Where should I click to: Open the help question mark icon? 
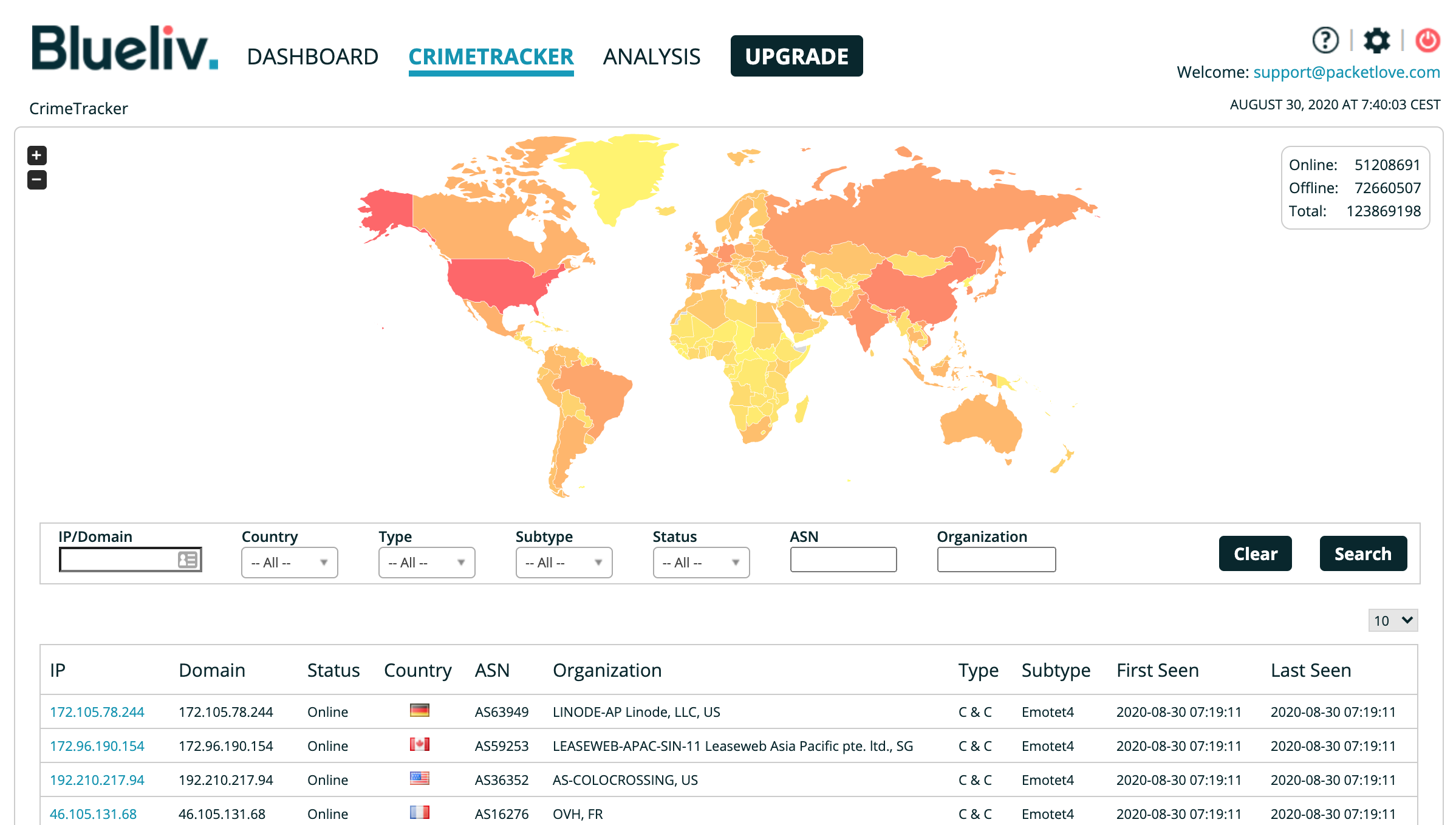(1325, 41)
